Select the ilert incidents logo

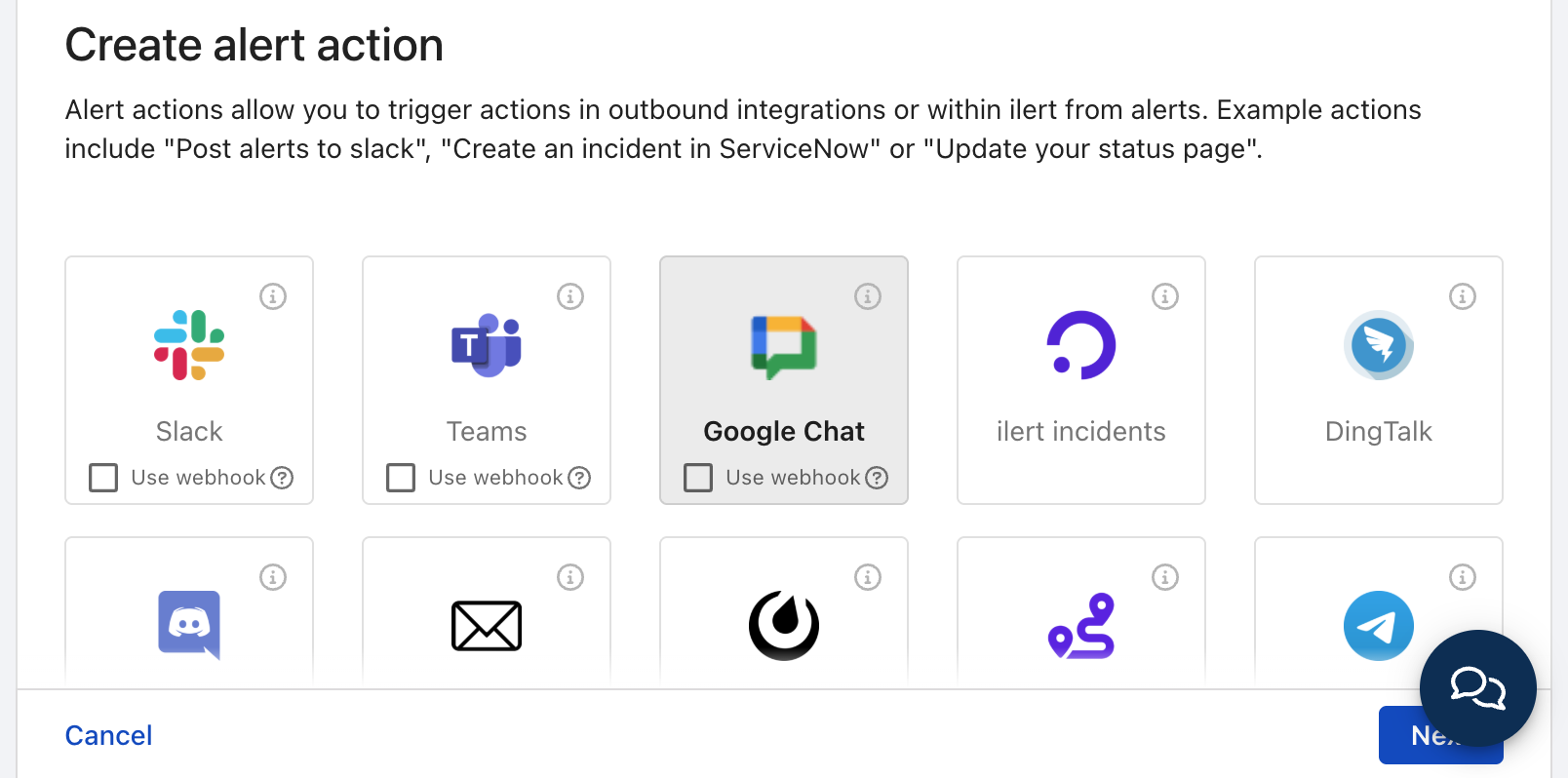point(1080,345)
